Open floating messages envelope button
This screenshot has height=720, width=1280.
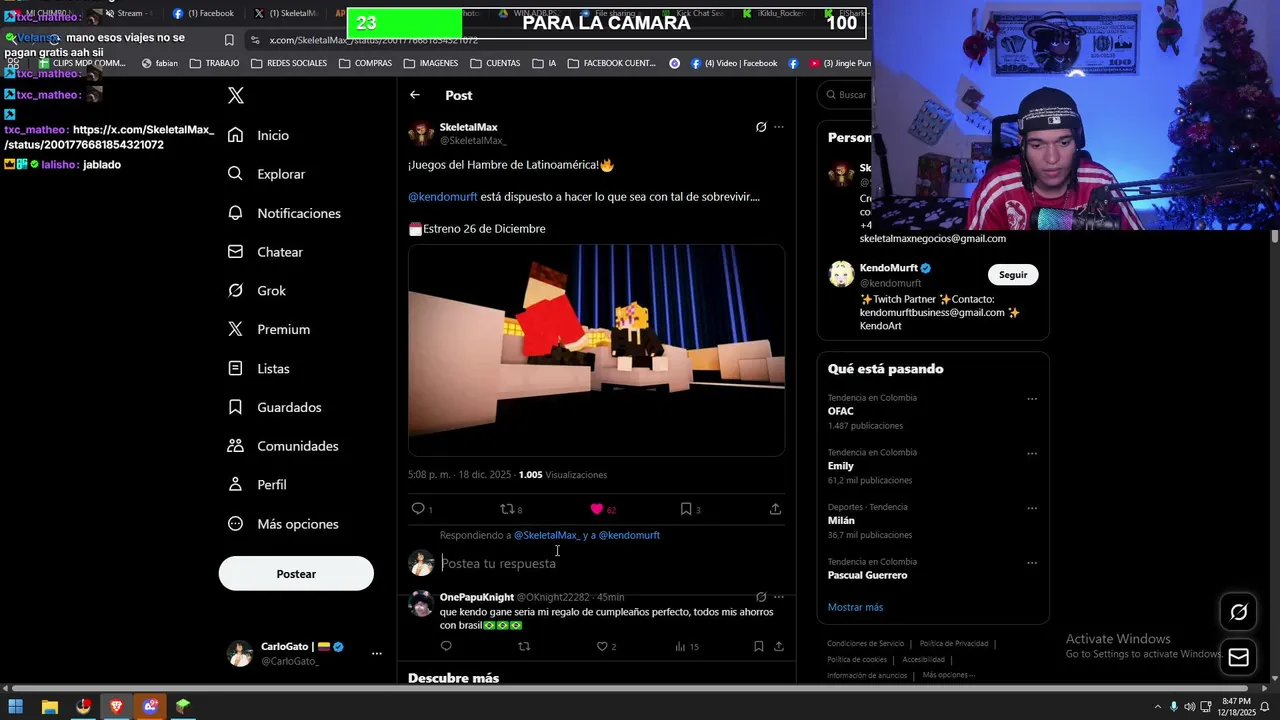point(1239,657)
